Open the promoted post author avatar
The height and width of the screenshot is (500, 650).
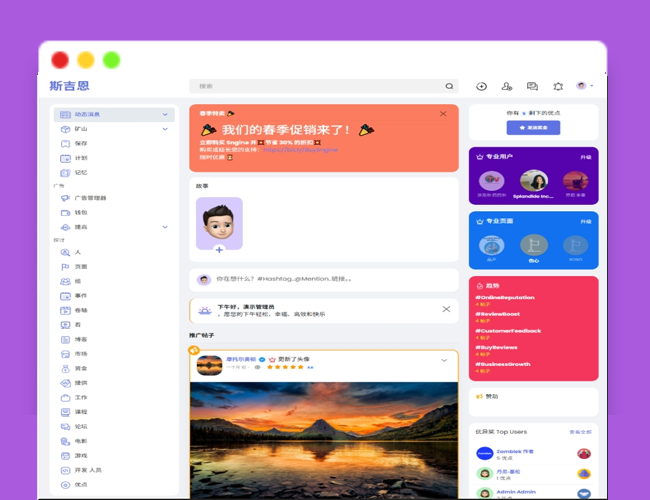pos(209,365)
